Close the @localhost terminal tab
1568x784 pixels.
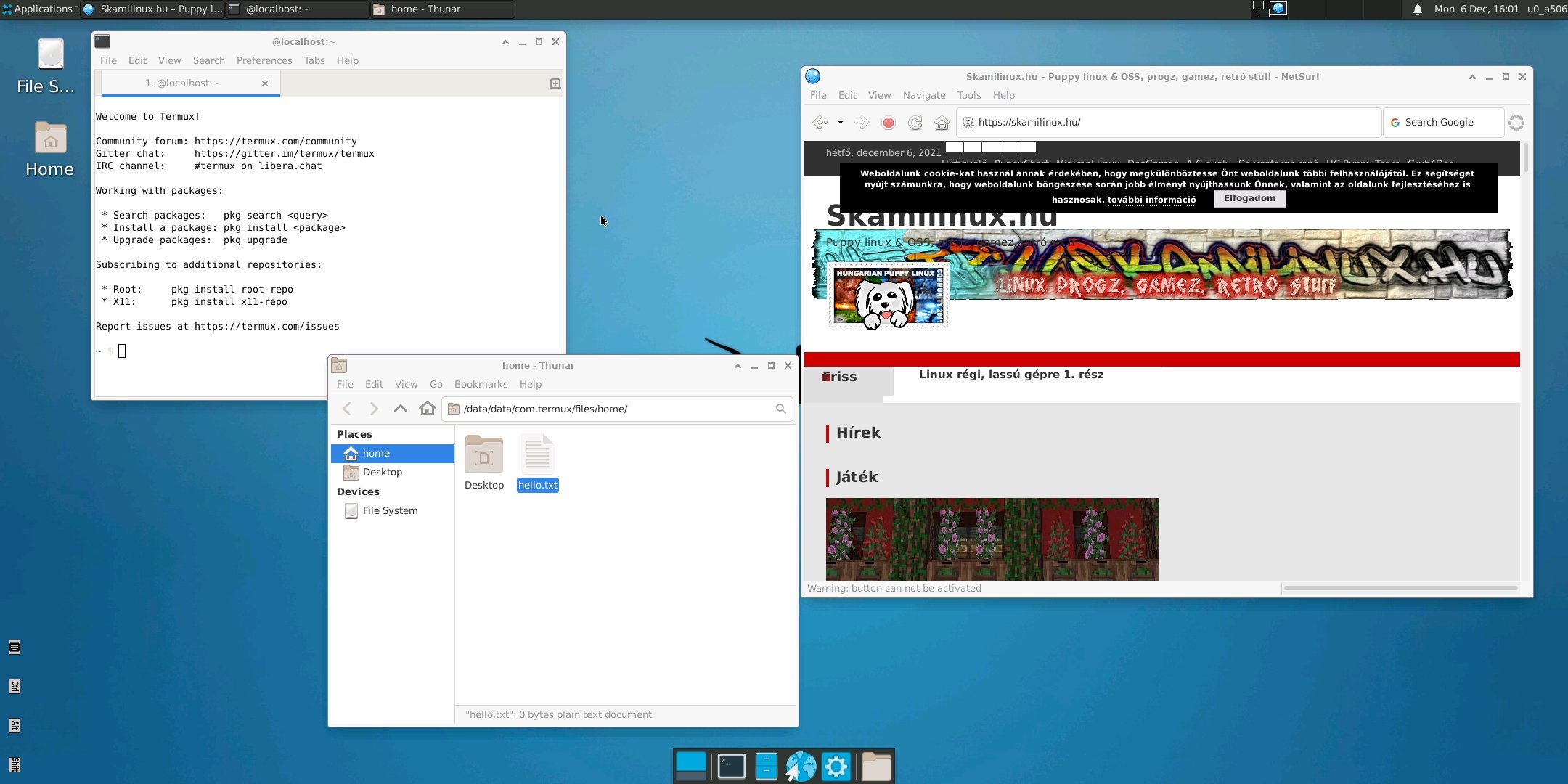(265, 83)
